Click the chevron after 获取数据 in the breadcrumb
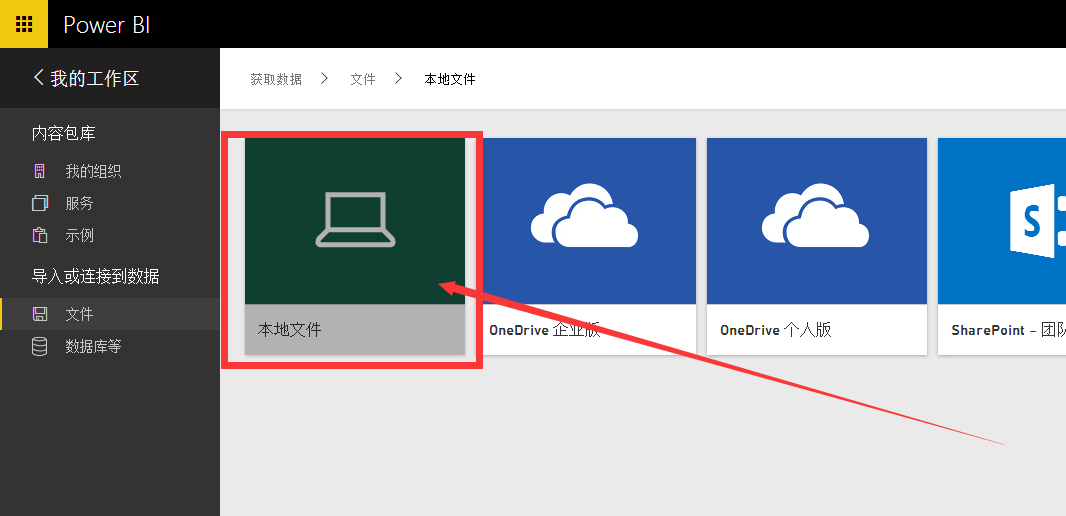 (x=325, y=79)
